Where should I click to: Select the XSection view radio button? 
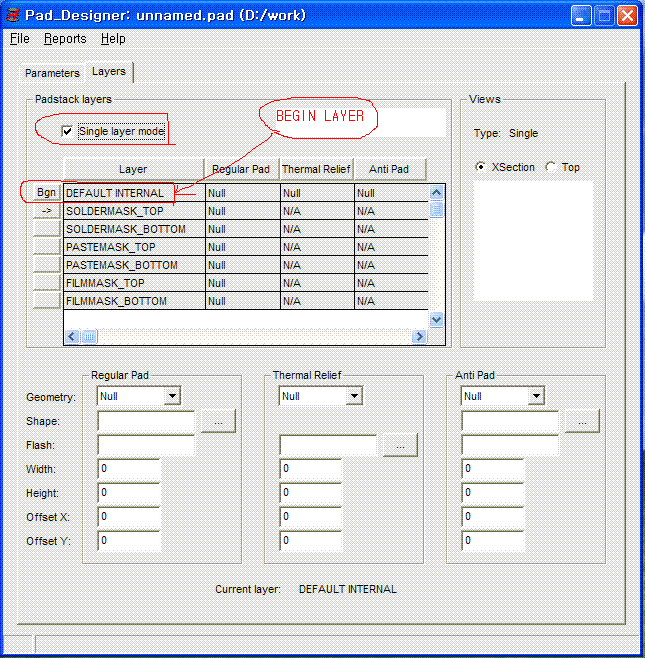click(x=481, y=167)
